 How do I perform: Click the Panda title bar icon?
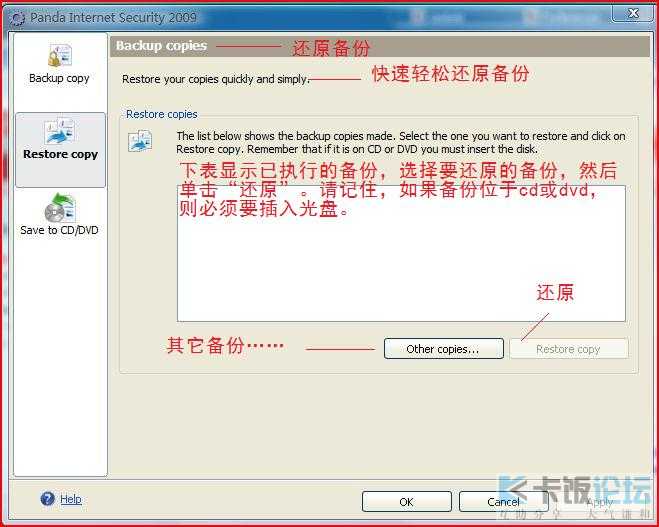(x=16, y=18)
